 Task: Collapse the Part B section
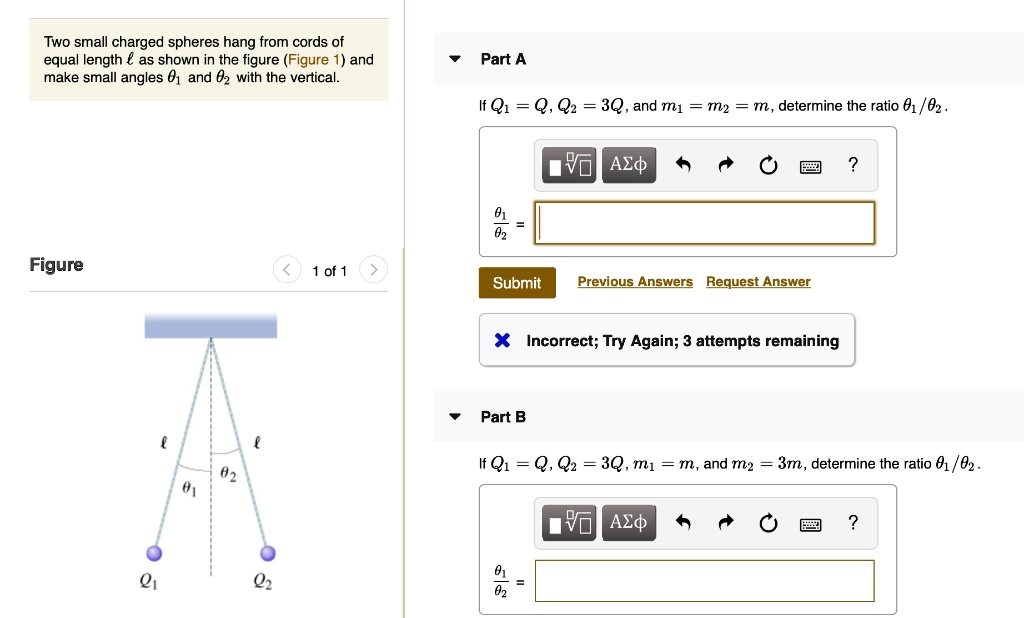point(455,417)
